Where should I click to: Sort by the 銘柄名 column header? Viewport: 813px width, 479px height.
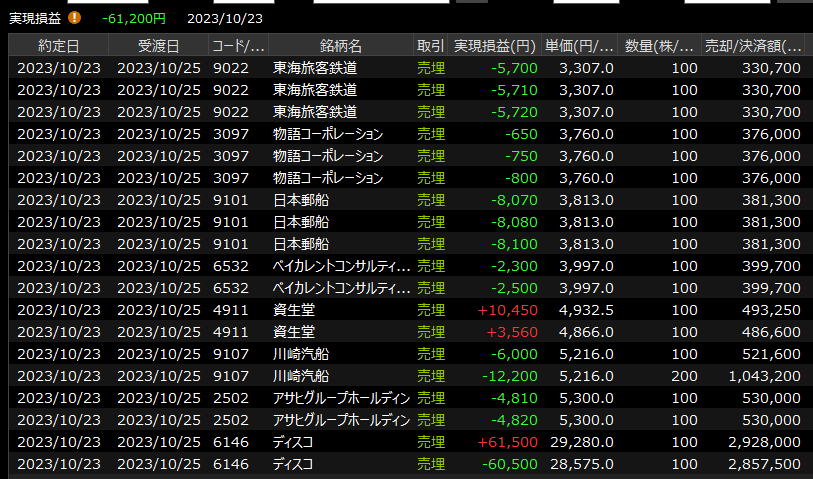tap(340, 46)
